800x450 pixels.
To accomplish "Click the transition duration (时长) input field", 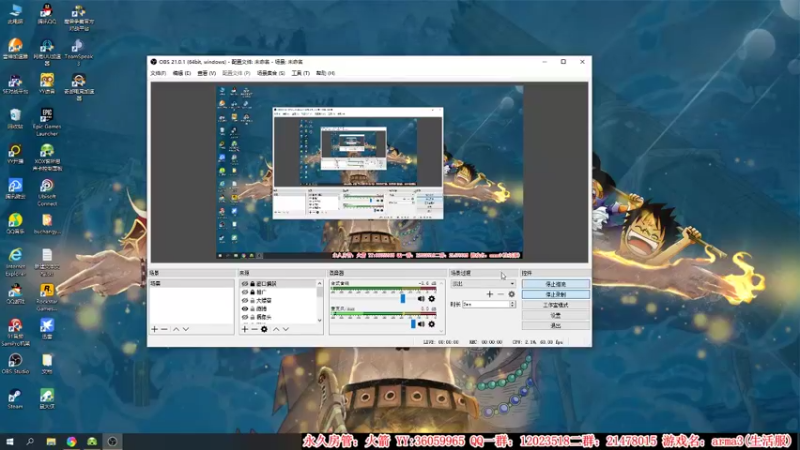I will pos(486,304).
